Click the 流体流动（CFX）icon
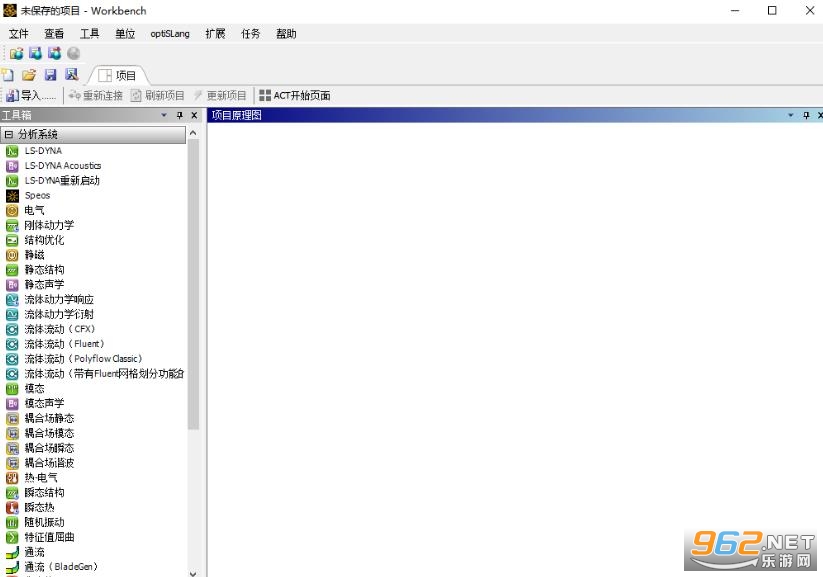Image resolution: width=823 pixels, height=577 pixels. click(12, 330)
